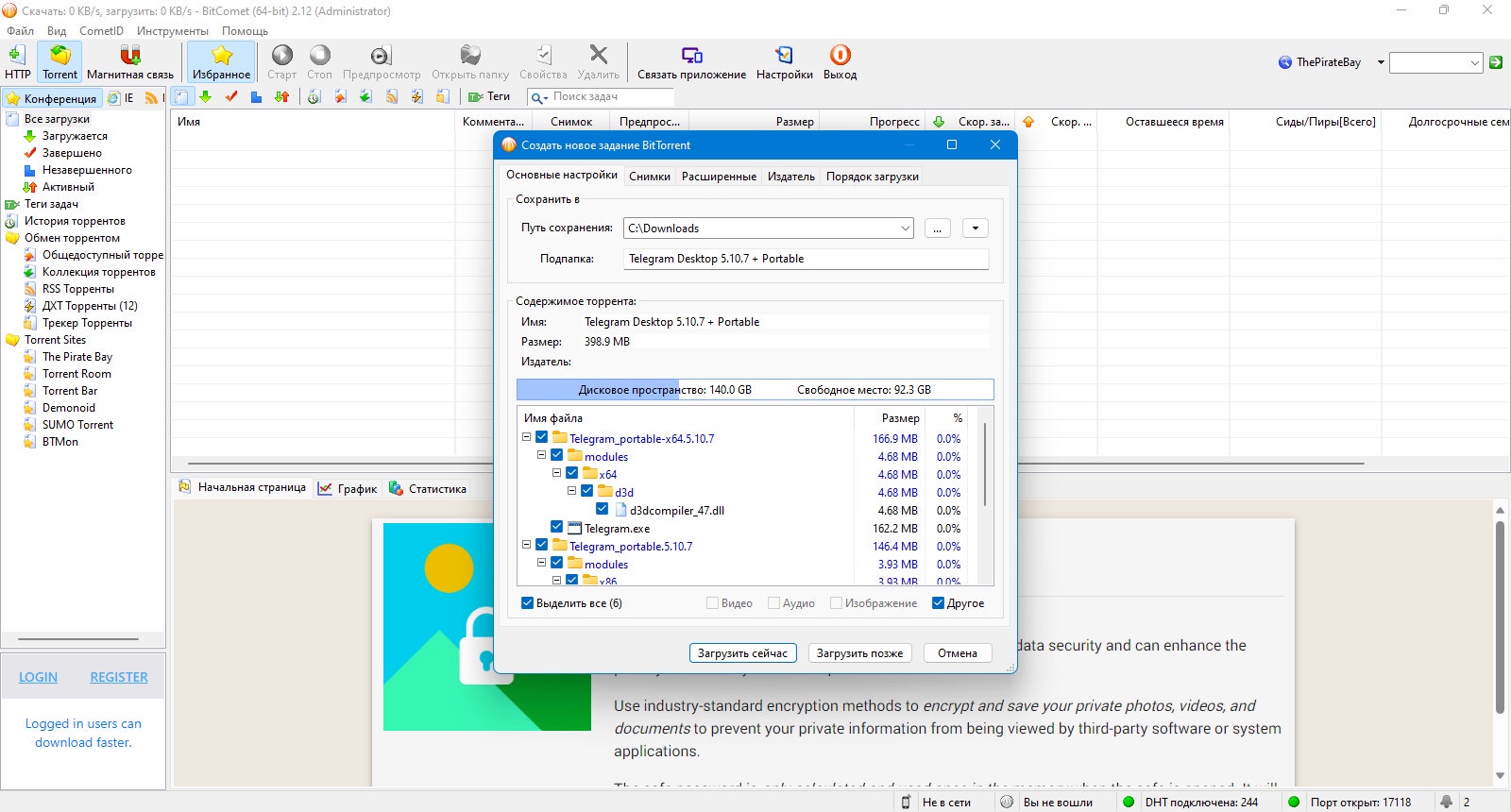Enable the Видео filter checkbox
The width and height of the screenshot is (1511, 812).
click(712, 602)
